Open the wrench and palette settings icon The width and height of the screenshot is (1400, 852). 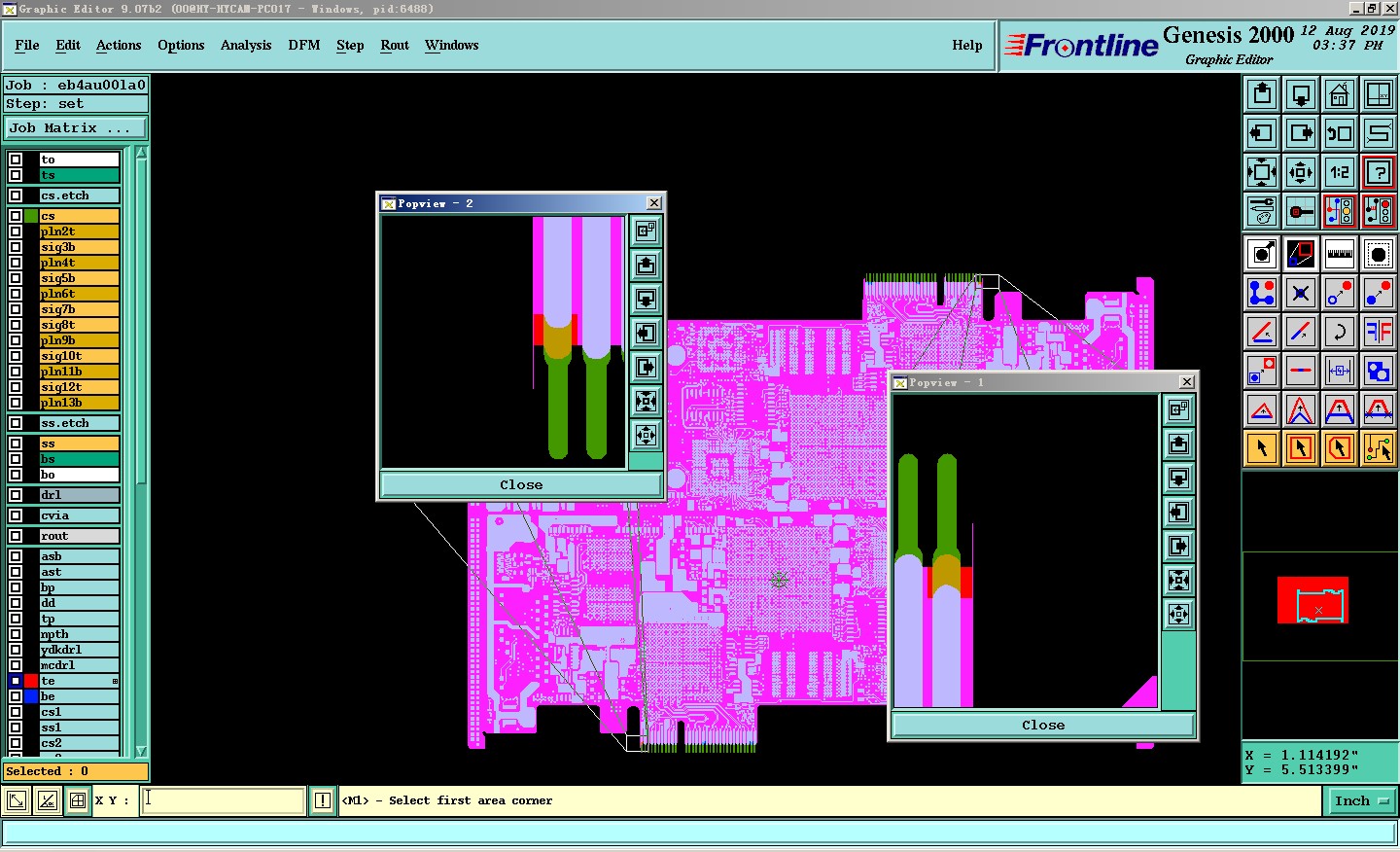pyautogui.click(x=1262, y=211)
